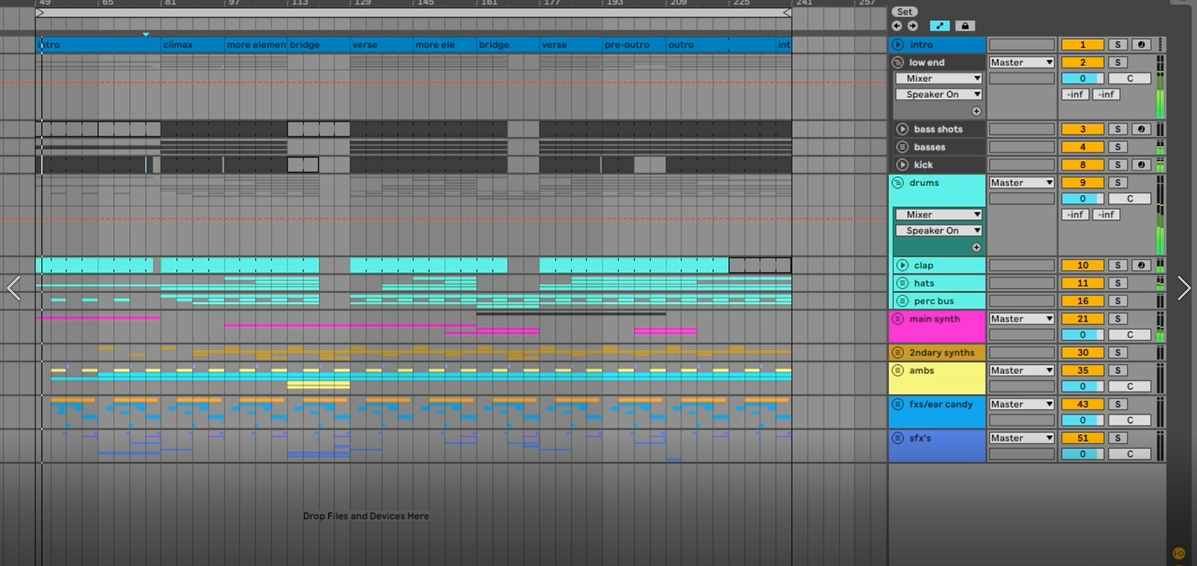Toggle track activator 4 for basses
Viewport: 1197px width, 566px height.
pyautogui.click(x=1082, y=147)
